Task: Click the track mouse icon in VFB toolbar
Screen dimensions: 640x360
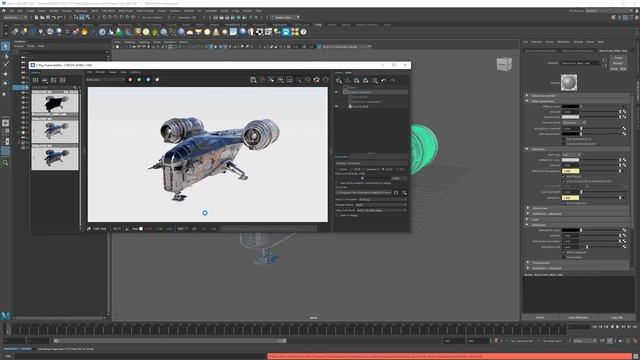Action: point(271,80)
